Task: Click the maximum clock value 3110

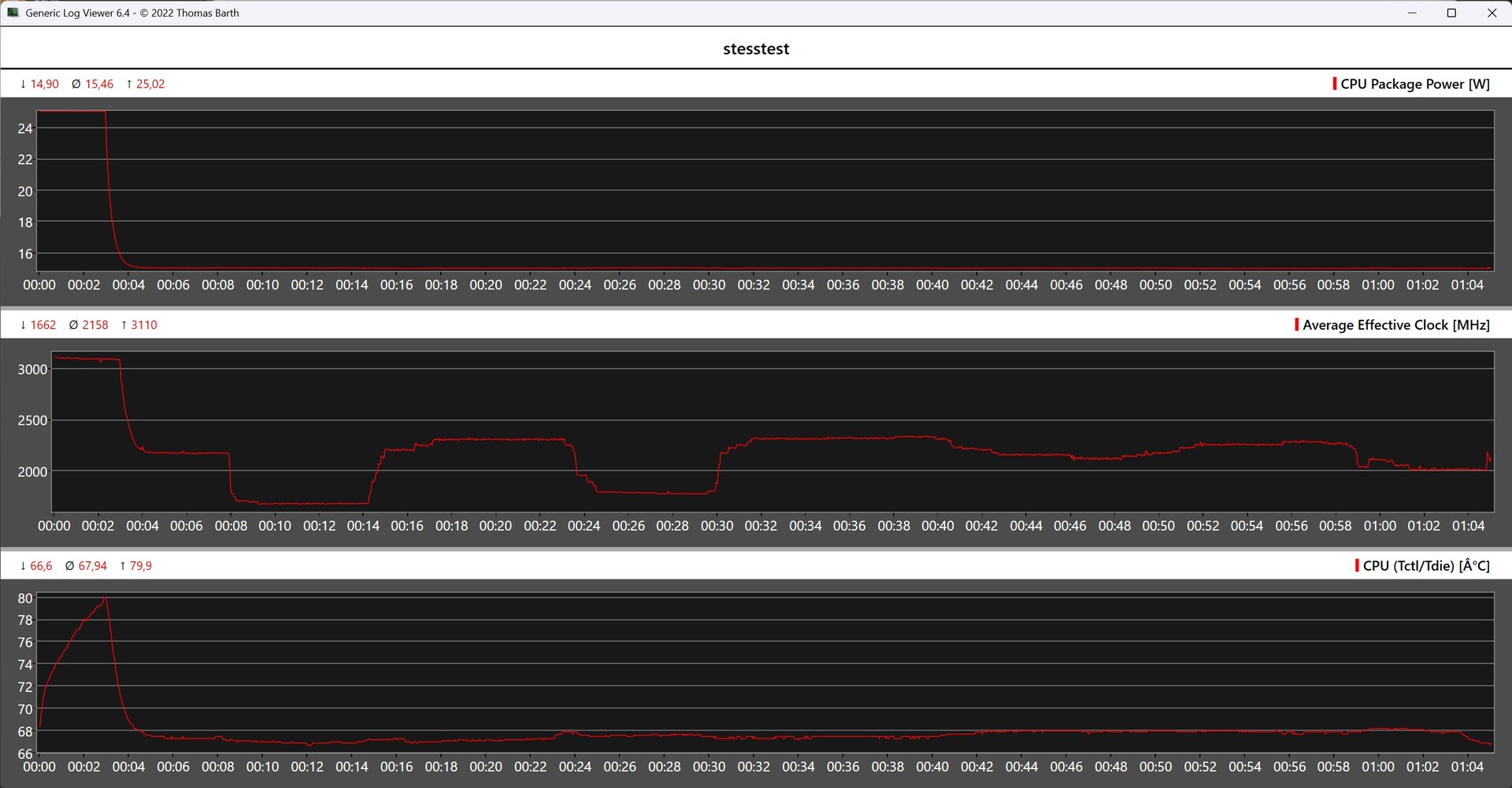Action: coord(144,325)
